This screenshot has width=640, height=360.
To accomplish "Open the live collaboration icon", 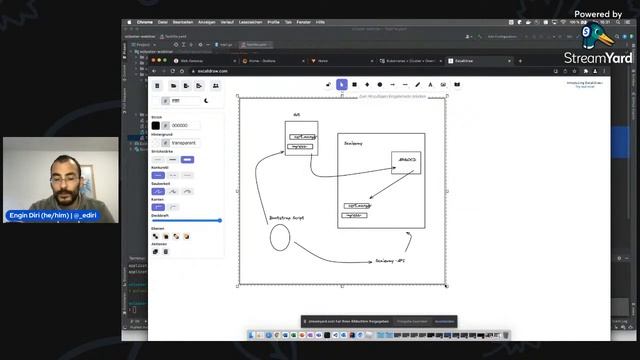I will (x=216, y=86).
